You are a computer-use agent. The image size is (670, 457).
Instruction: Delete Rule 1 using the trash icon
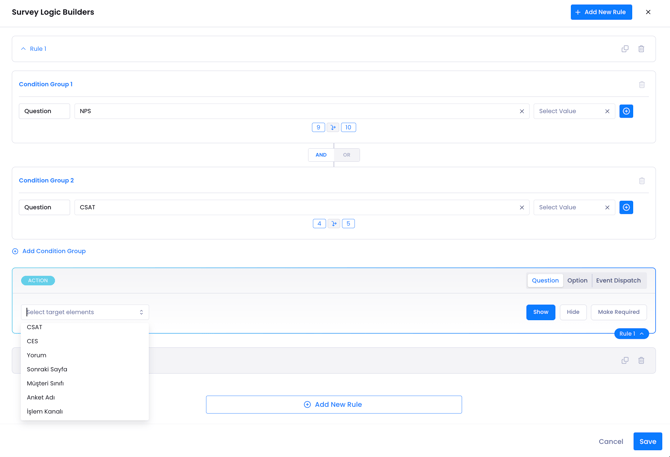pyautogui.click(x=642, y=49)
